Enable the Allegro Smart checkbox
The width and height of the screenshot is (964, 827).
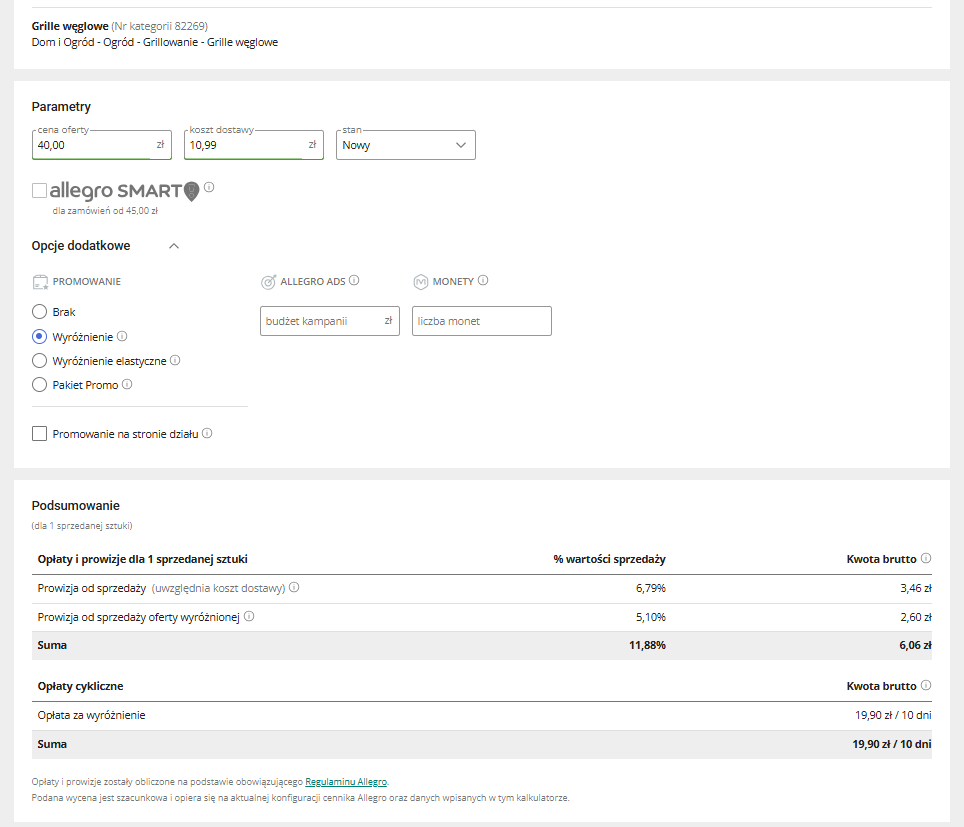coord(39,191)
